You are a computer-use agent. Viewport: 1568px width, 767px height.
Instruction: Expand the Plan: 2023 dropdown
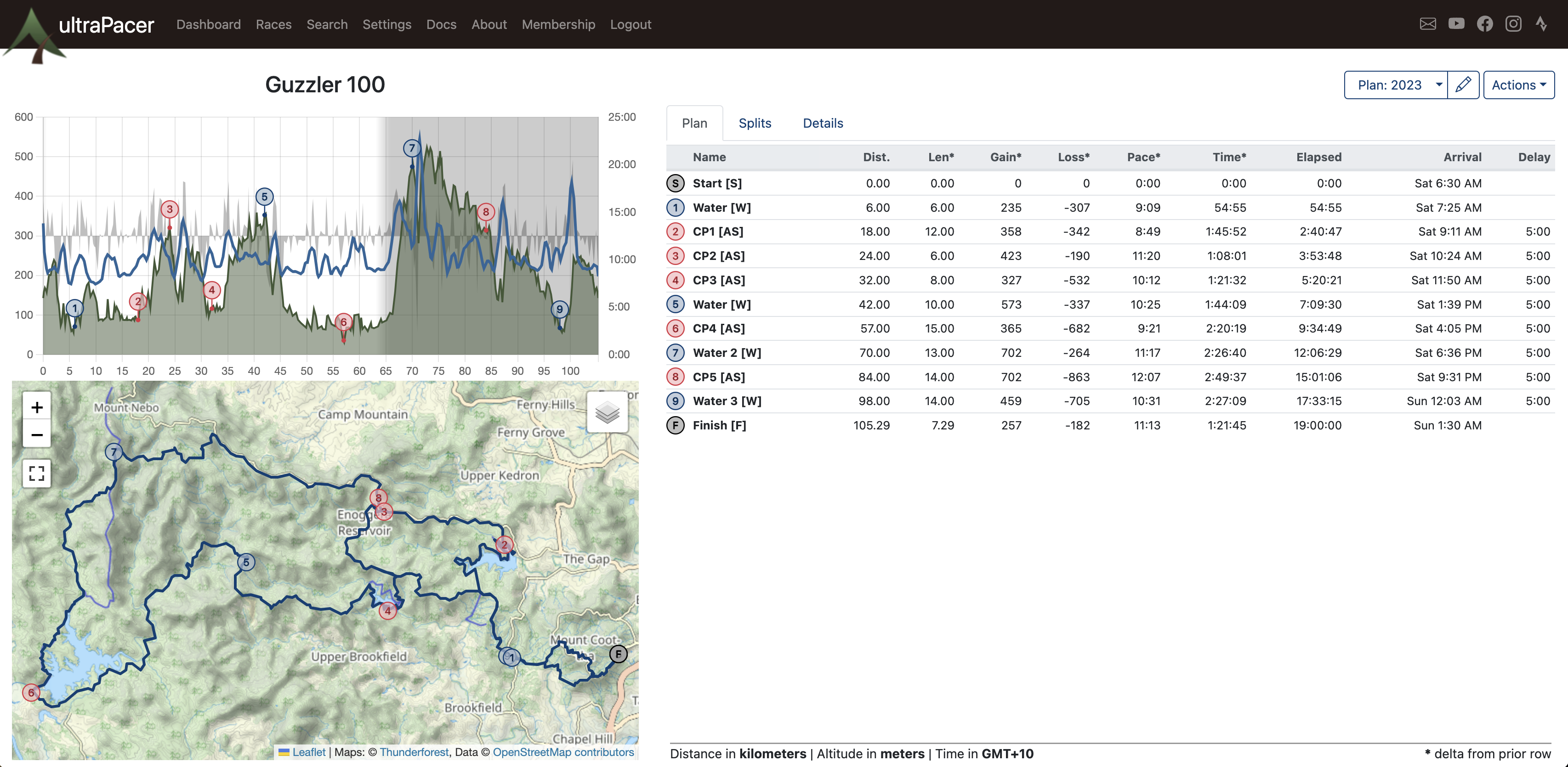[1395, 85]
